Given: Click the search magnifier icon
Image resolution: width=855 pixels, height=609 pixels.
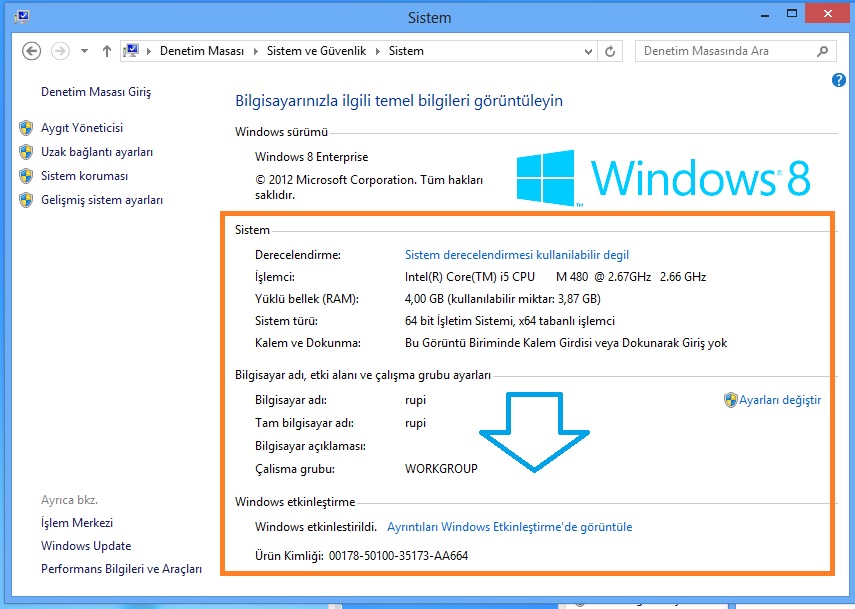Looking at the screenshot, I should point(822,51).
